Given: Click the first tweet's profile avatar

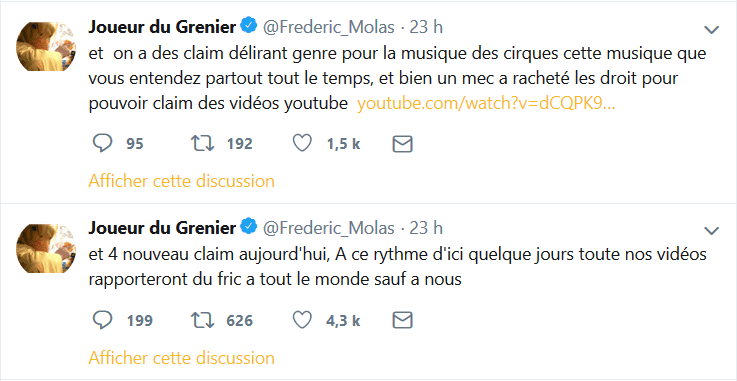Looking at the screenshot, I should point(46,46).
